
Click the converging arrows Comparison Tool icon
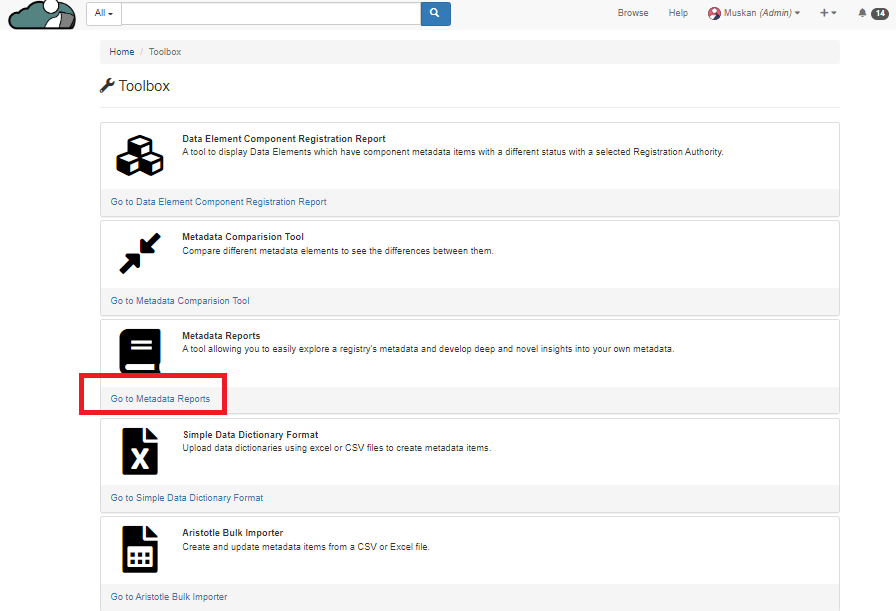tap(139, 254)
